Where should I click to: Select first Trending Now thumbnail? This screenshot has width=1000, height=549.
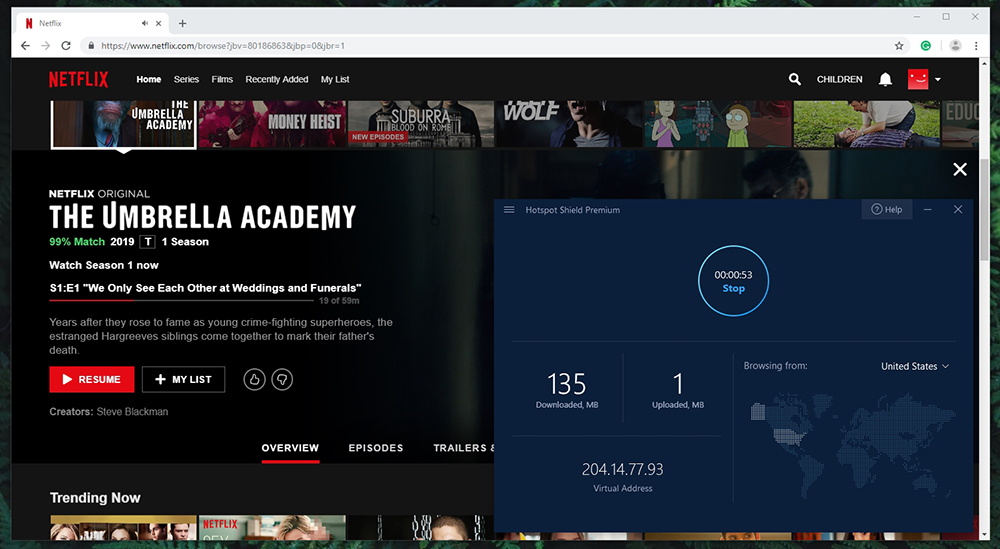(124, 528)
